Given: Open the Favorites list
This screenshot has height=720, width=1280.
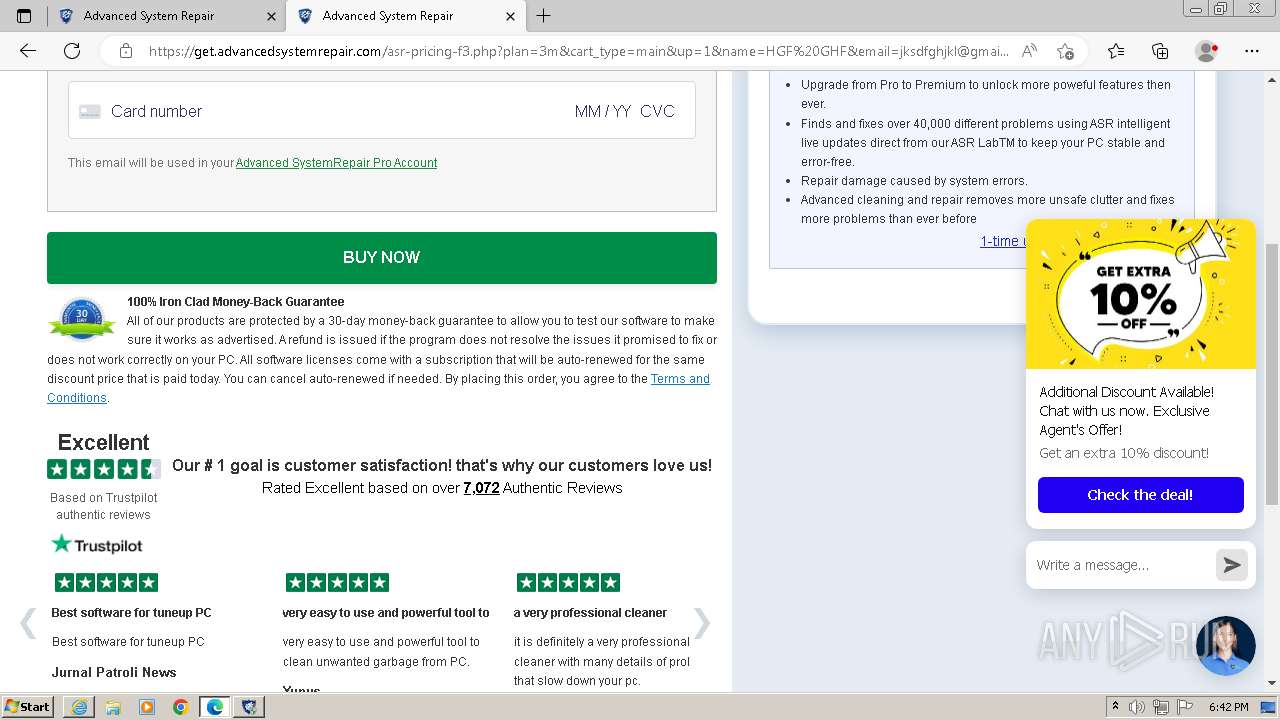Looking at the screenshot, I should 1116,51.
